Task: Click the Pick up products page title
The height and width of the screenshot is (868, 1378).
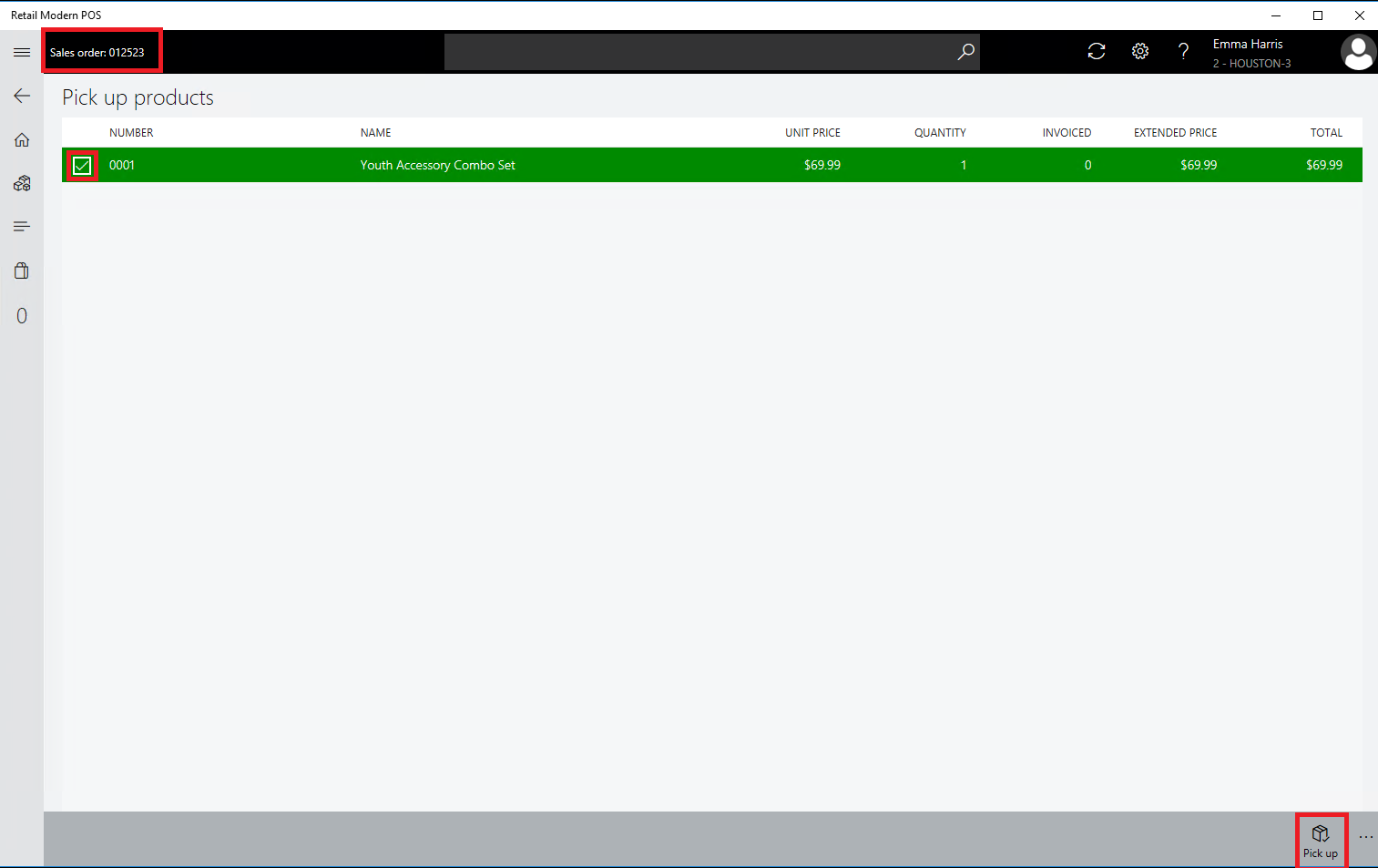Action: point(138,97)
